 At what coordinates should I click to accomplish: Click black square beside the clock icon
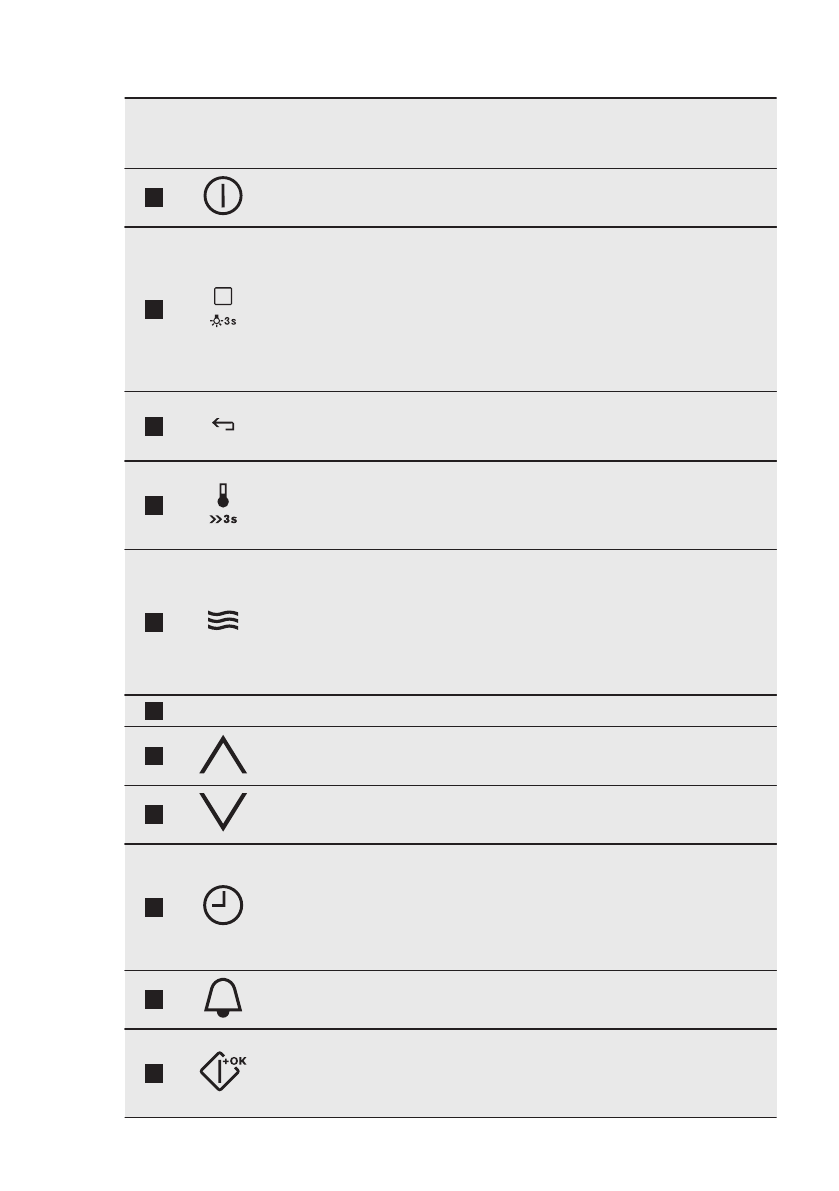click(x=153, y=906)
